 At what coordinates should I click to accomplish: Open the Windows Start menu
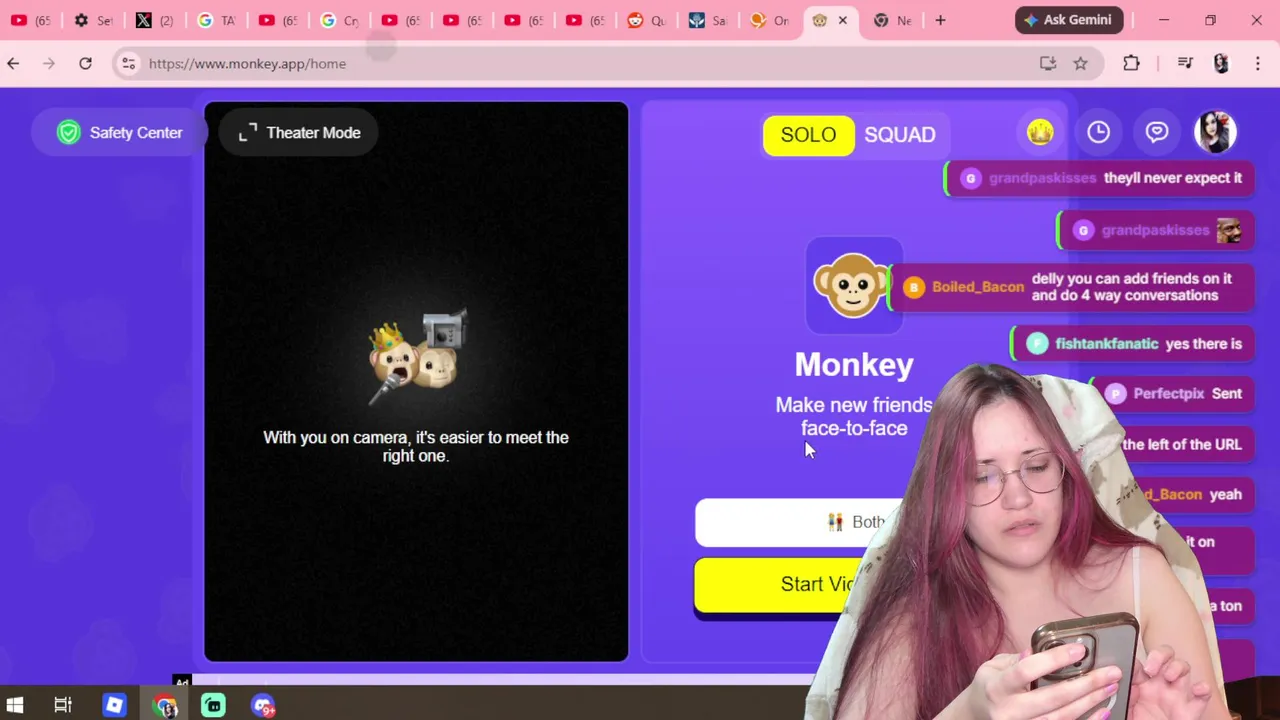coord(15,705)
